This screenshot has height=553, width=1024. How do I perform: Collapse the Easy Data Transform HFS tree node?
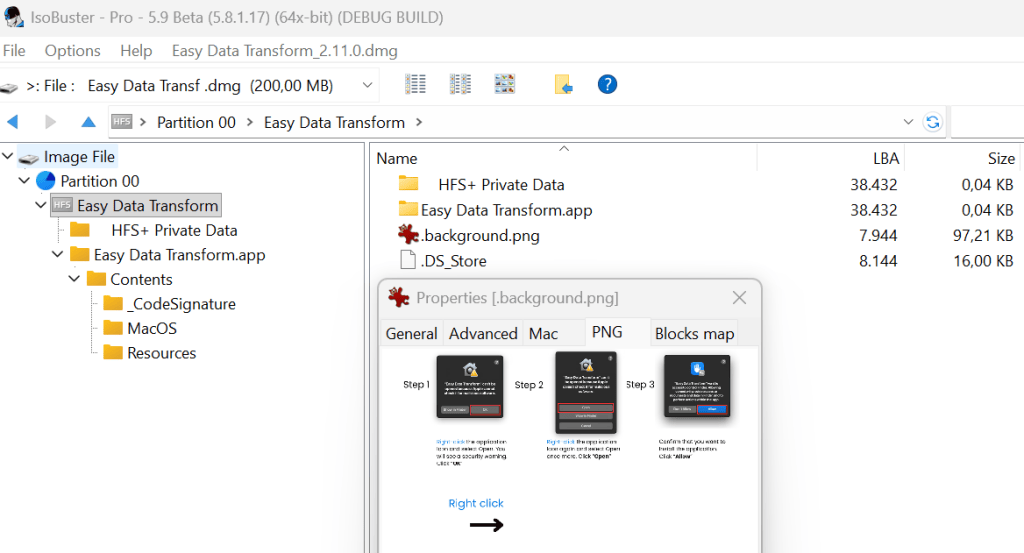pyautogui.click(x=40, y=205)
